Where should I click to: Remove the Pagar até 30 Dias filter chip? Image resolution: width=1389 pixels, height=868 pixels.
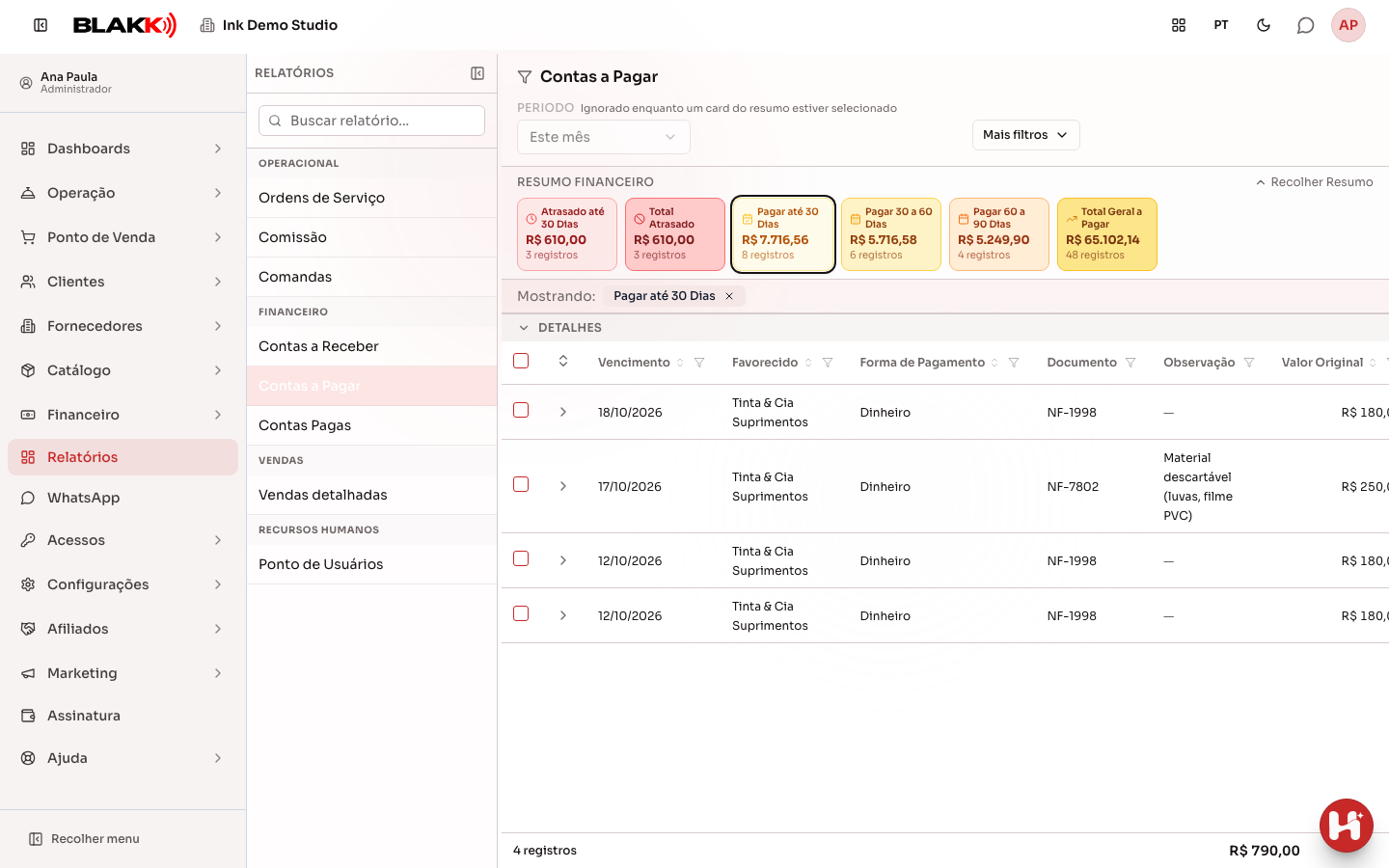tap(729, 296)
